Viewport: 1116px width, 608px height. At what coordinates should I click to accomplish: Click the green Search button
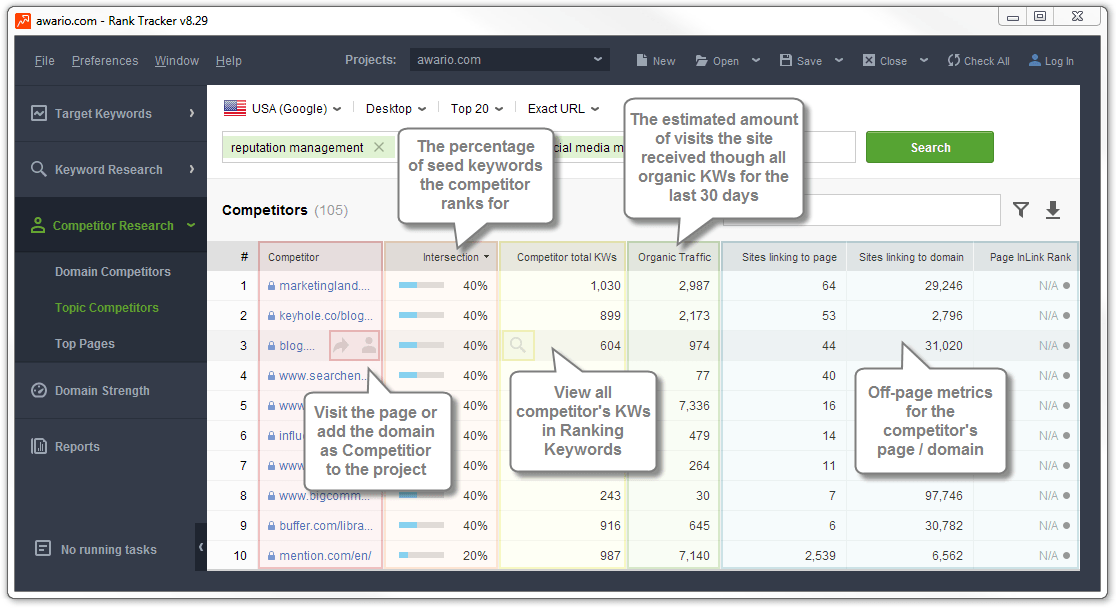(930, 147)
